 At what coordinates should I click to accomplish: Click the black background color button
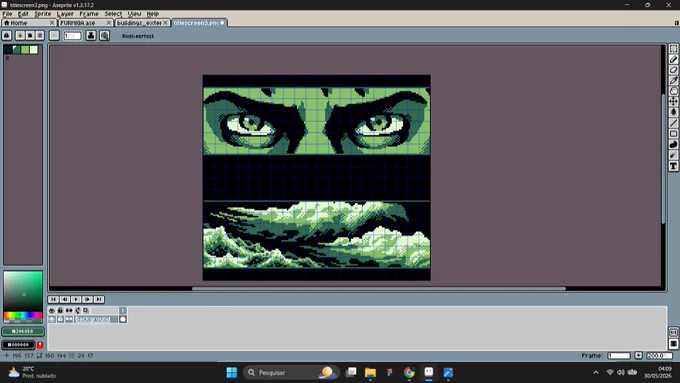(x=18, y=345)
